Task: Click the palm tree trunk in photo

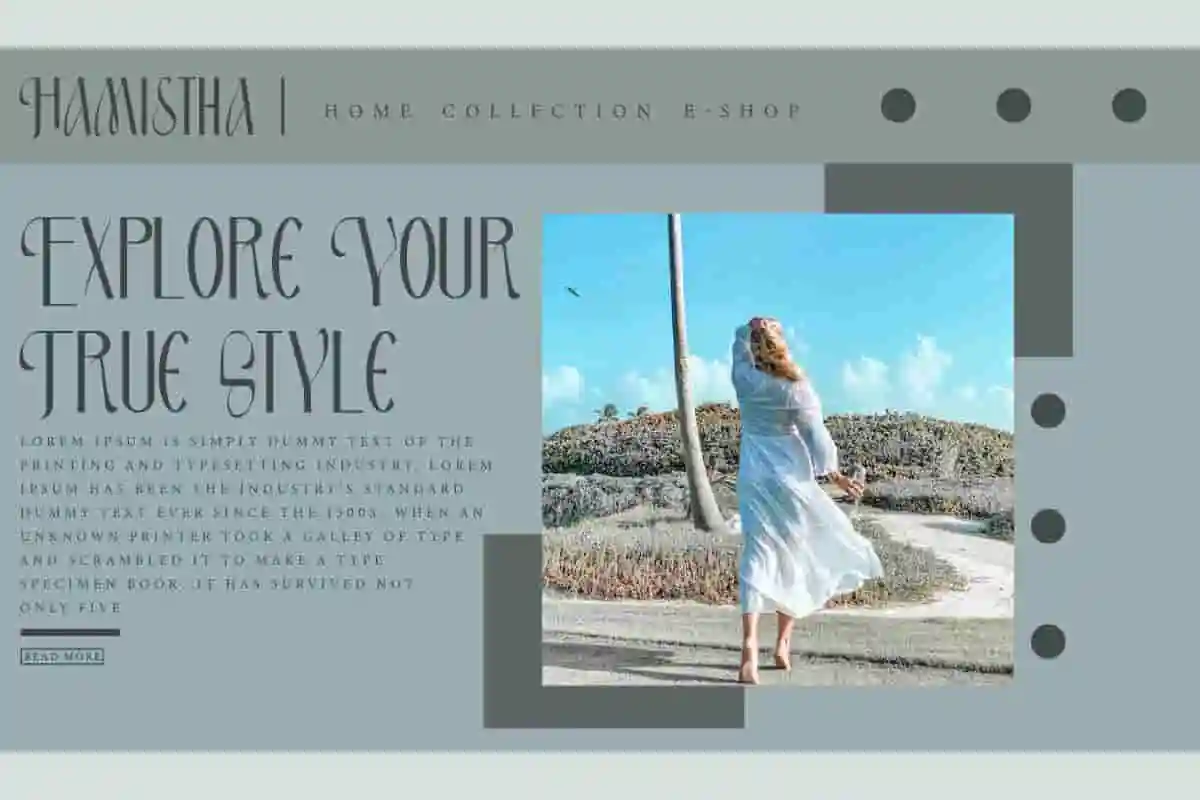Action: (x=685, y=380)
